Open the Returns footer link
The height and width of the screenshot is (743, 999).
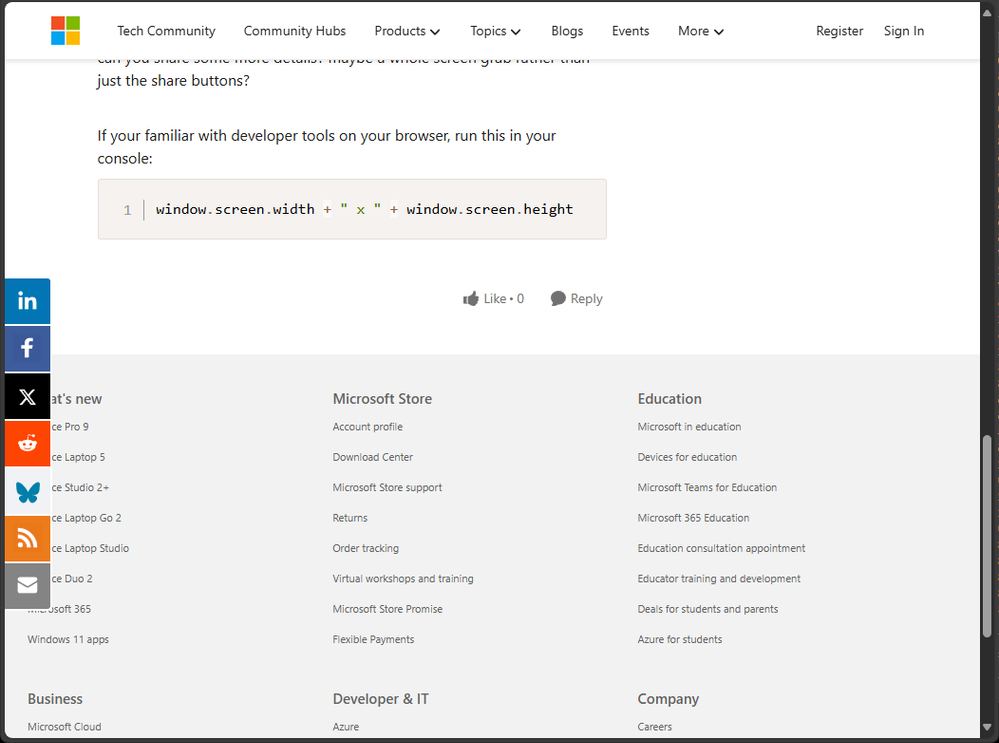point(350,517)
